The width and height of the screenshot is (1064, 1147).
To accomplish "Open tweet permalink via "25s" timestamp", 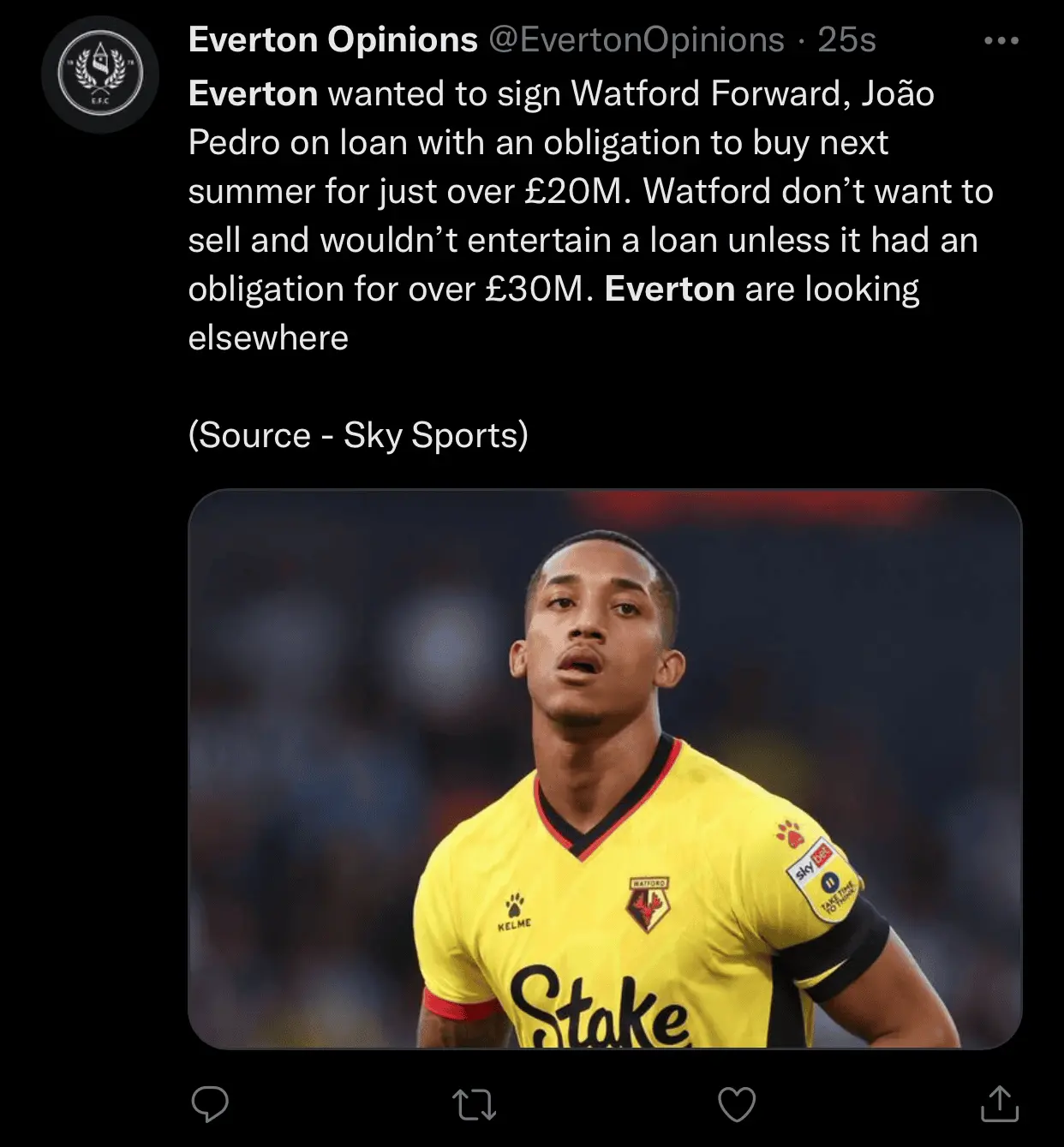I will (x=846, y=39).
